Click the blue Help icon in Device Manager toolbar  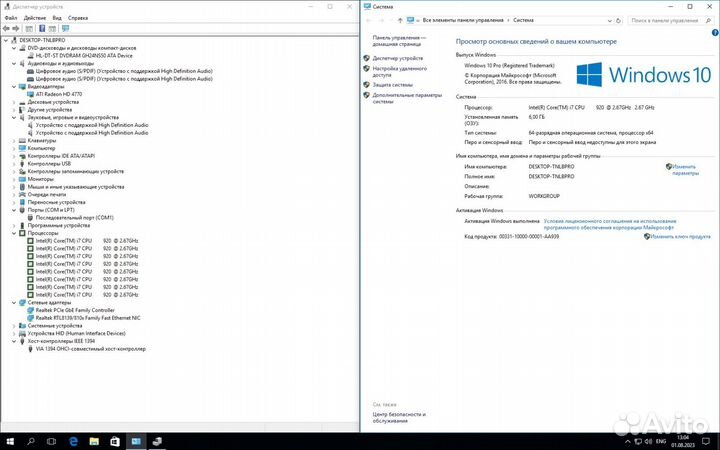click(x=42, y=28)
